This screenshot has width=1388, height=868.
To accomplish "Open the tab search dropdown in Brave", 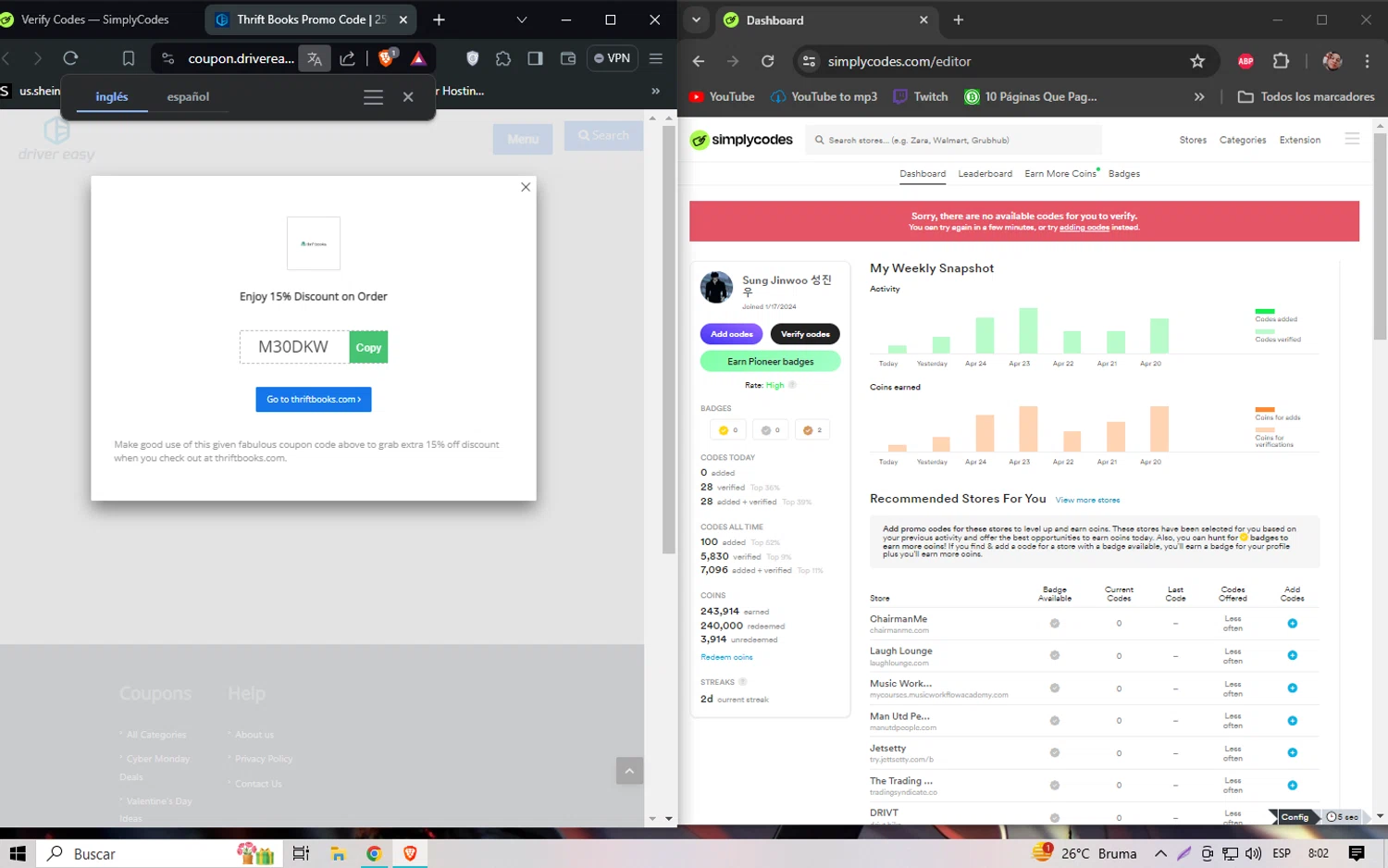I will point(521,19).
